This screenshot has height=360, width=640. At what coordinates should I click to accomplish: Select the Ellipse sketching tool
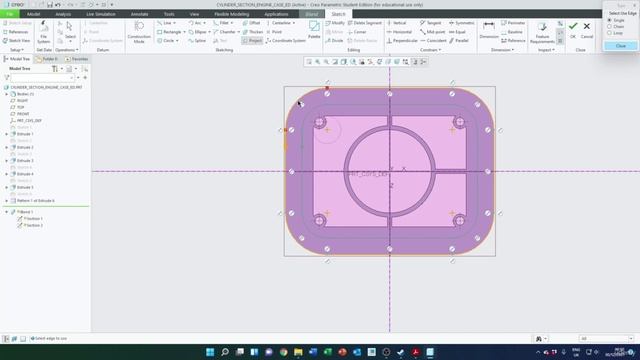[198, 32]
